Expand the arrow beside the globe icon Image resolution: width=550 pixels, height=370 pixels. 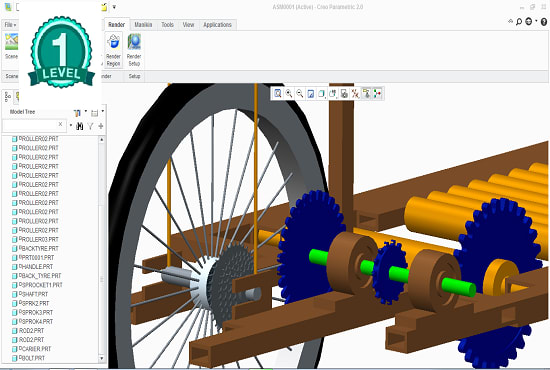click(x=536, y=21)
